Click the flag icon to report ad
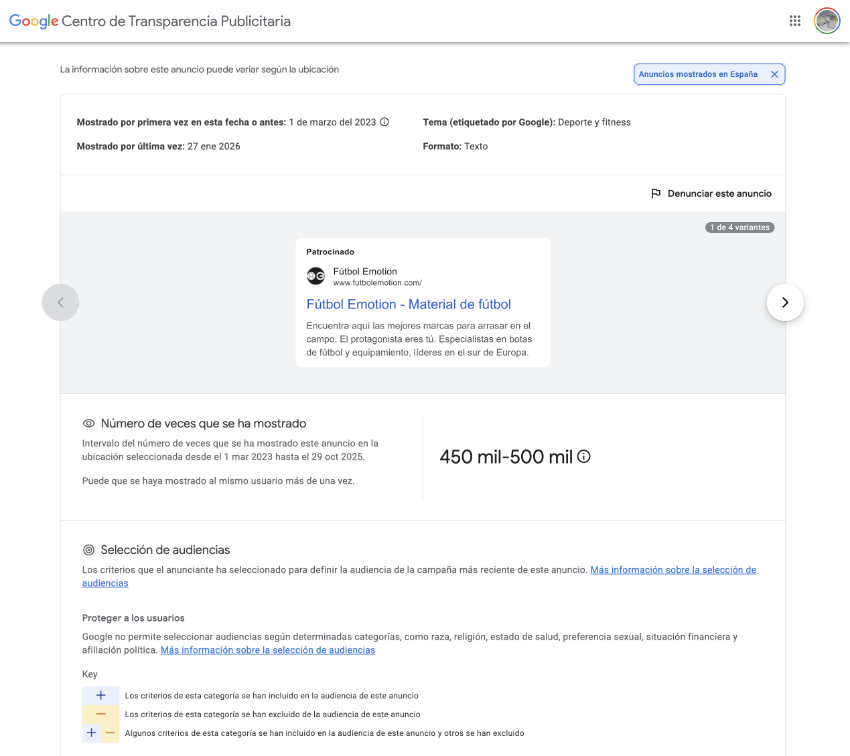Image resolution: width=850 pixels, height=756 pixels. click(x=656, y=194)
